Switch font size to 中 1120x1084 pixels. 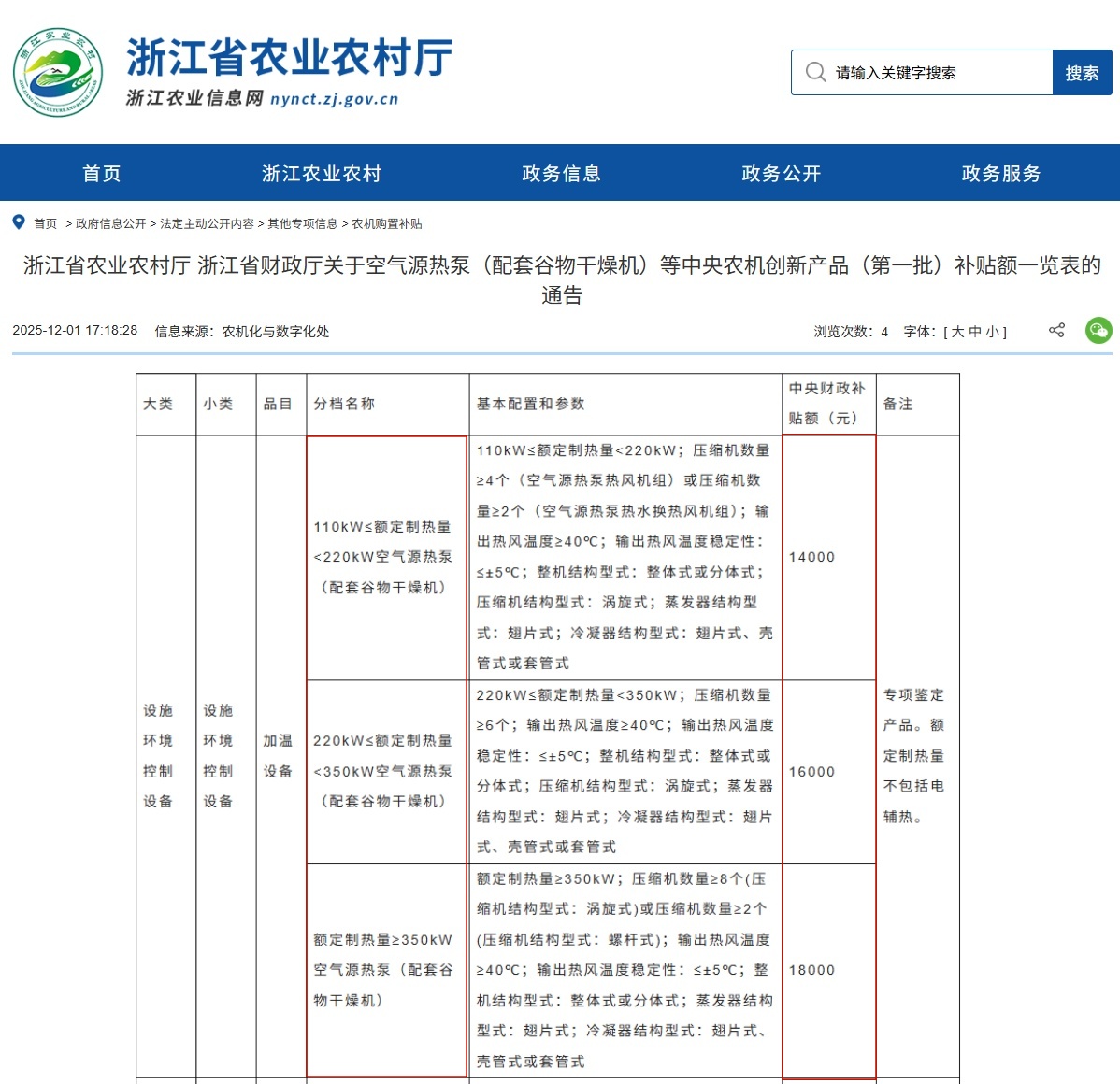(975, 332)
